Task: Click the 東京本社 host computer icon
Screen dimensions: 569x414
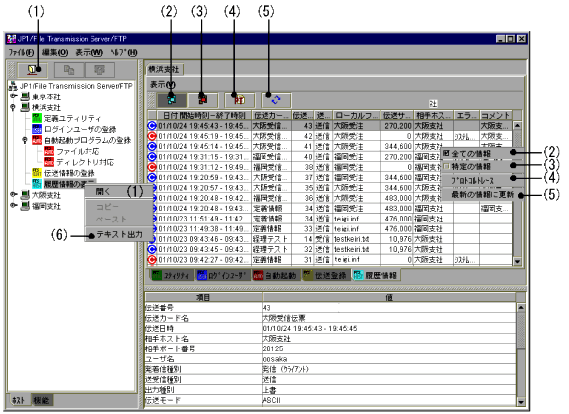Action: 25,97
